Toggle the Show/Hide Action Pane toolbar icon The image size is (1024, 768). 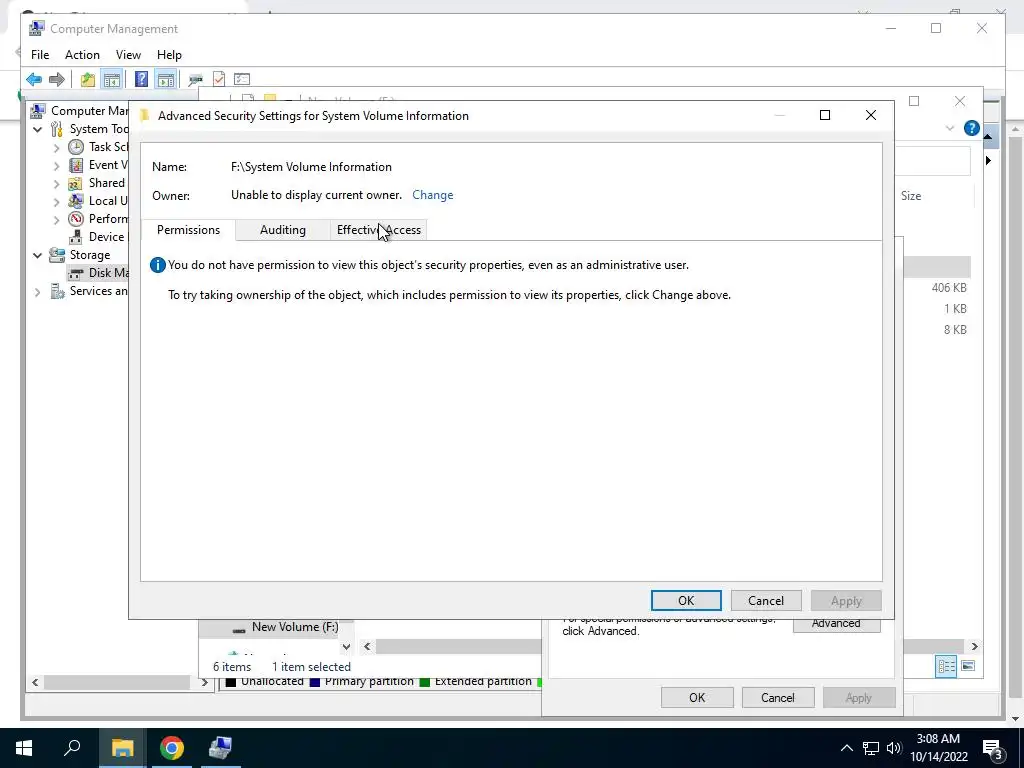[x=166, y=80]
